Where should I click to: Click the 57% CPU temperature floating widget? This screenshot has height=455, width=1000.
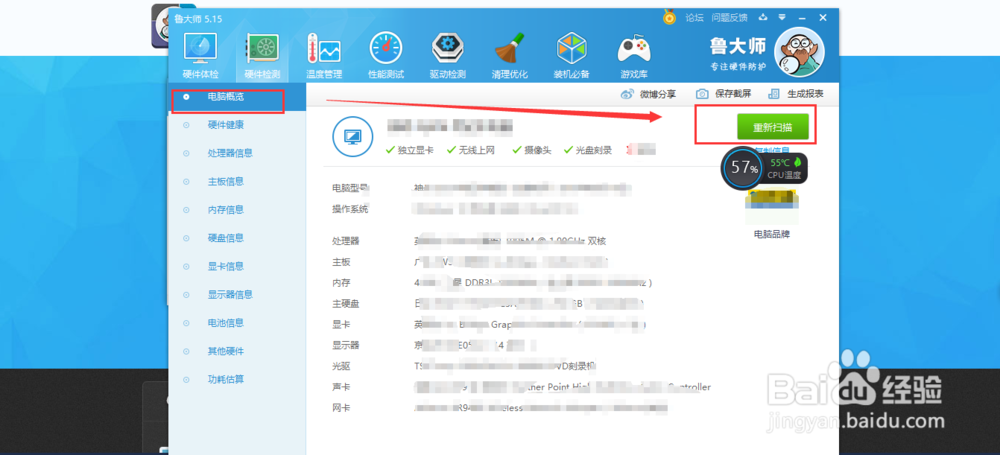coord(764,168)
